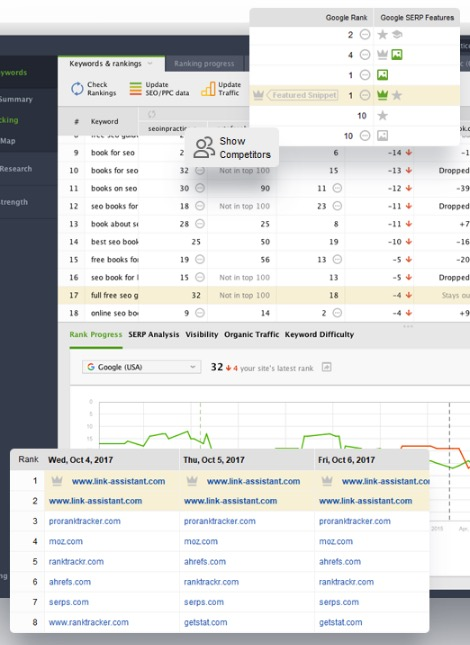Open the Keyword Difficulty tab
This screenshot has height=645, width=470.
point(319,334)
